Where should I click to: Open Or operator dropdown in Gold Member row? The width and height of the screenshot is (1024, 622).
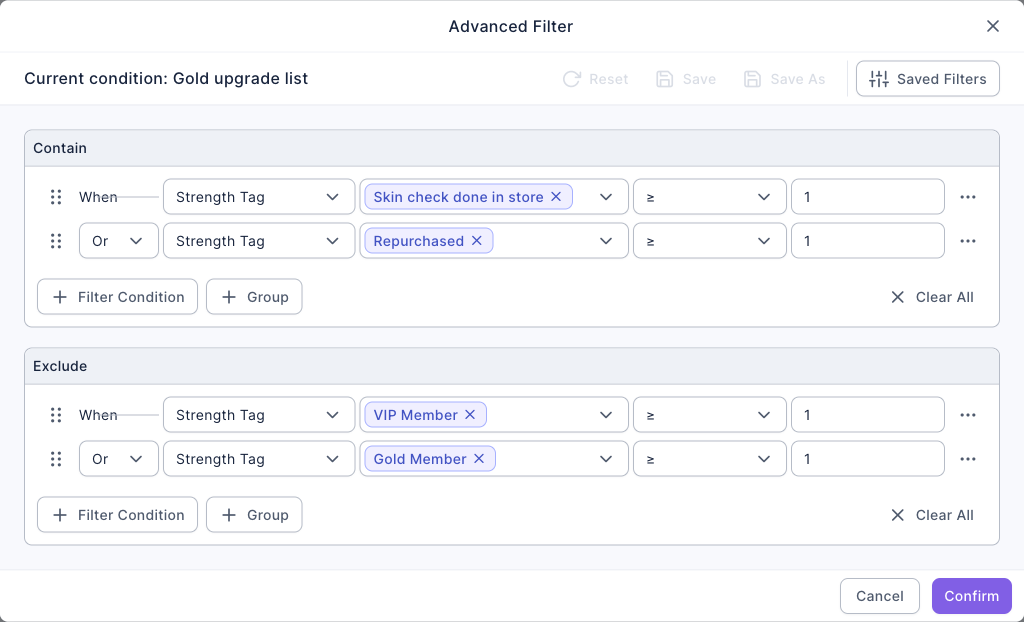(119, 459)
